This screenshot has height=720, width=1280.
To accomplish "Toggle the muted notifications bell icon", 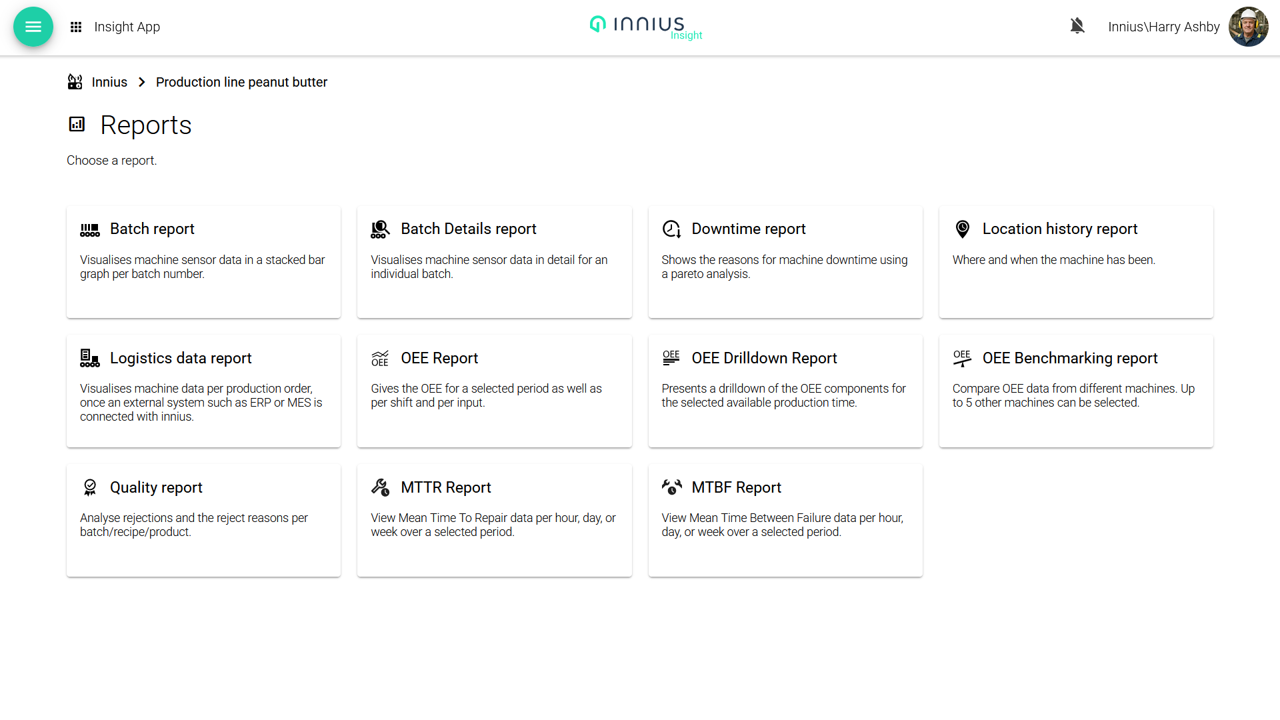I will click(x=1077, y=27).
